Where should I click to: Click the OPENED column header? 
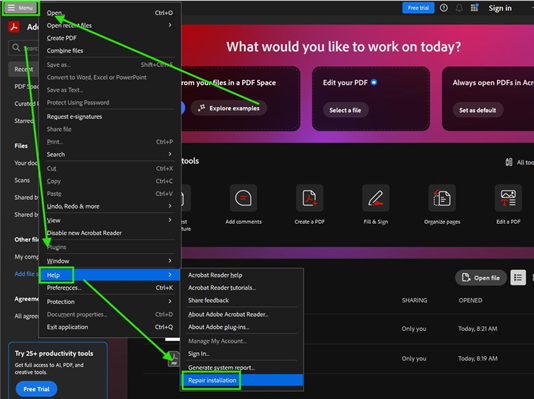470,300
